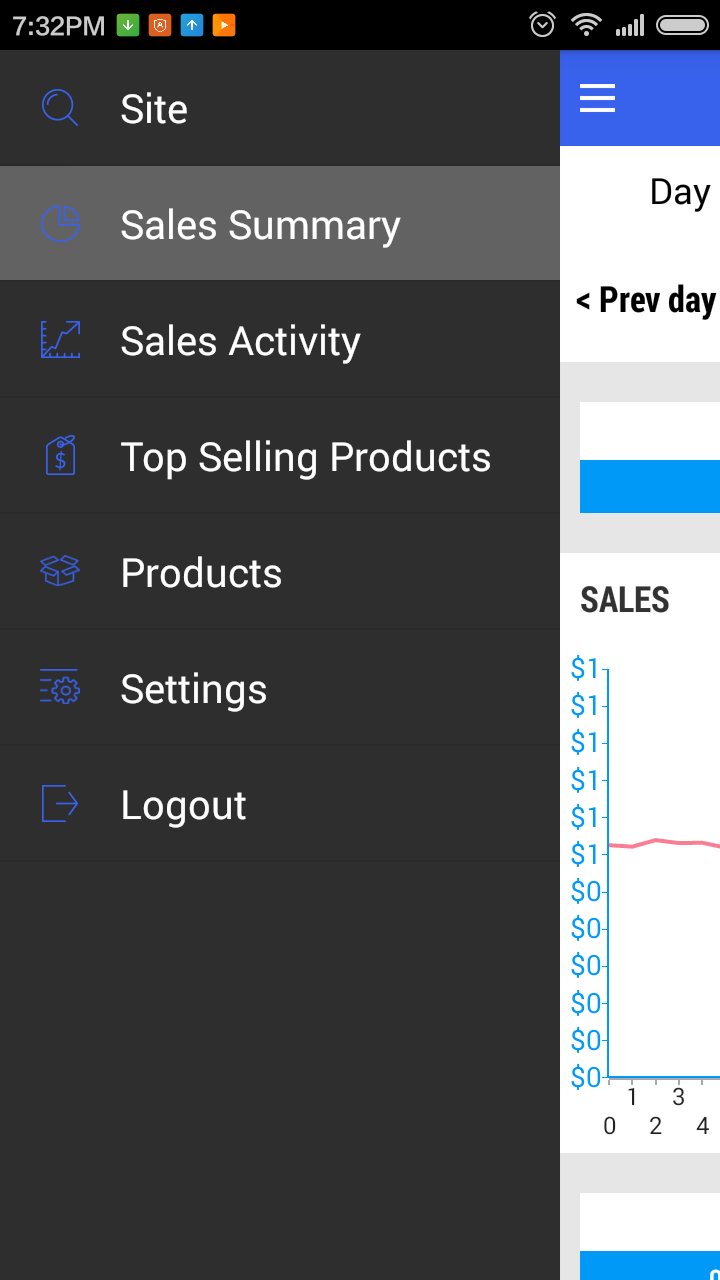Click the Sales Summary pie chart icon

(x=60, y=224)
